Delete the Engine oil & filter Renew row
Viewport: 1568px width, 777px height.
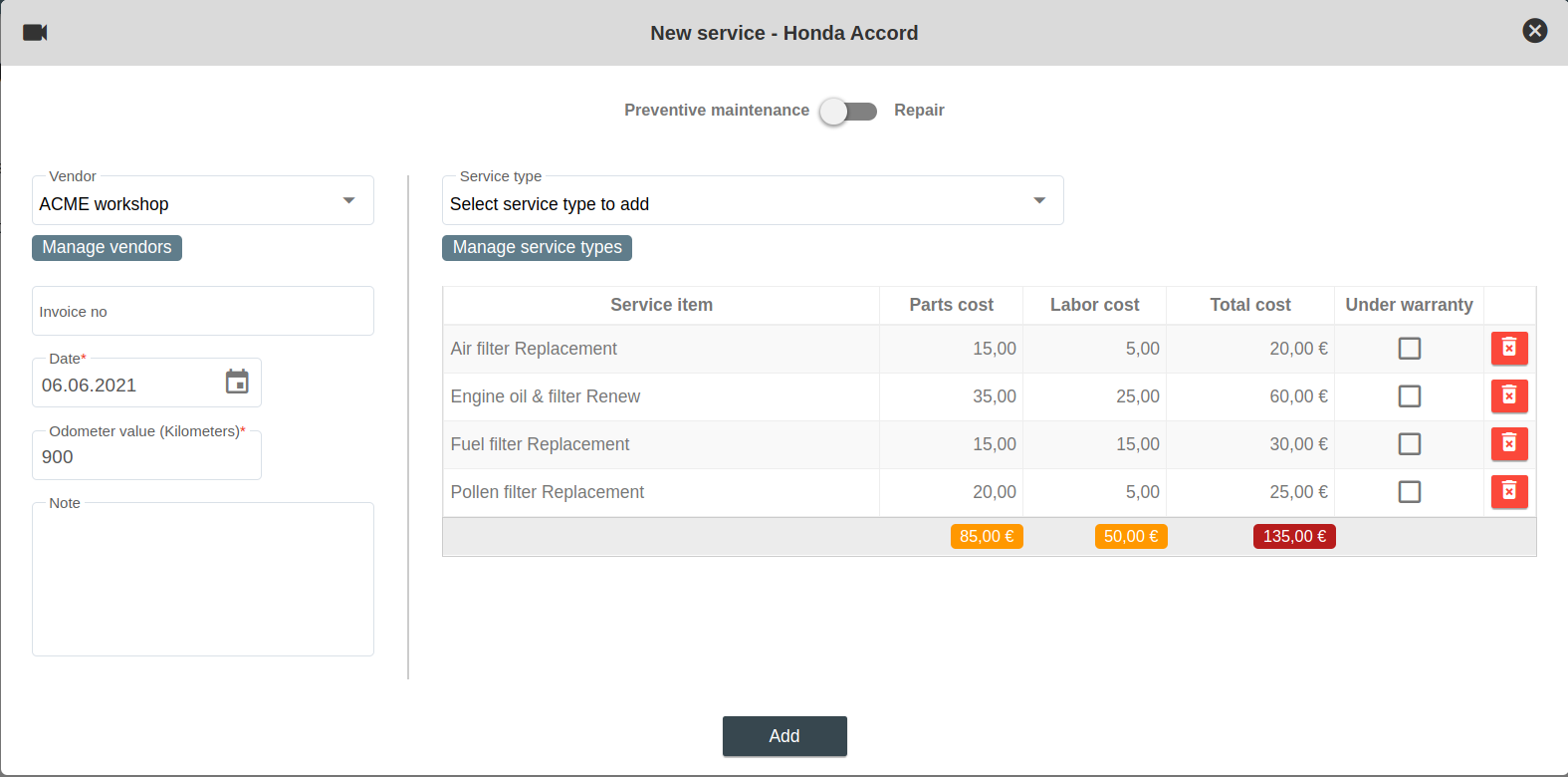pyautogui.click(x=1508, y=396)
